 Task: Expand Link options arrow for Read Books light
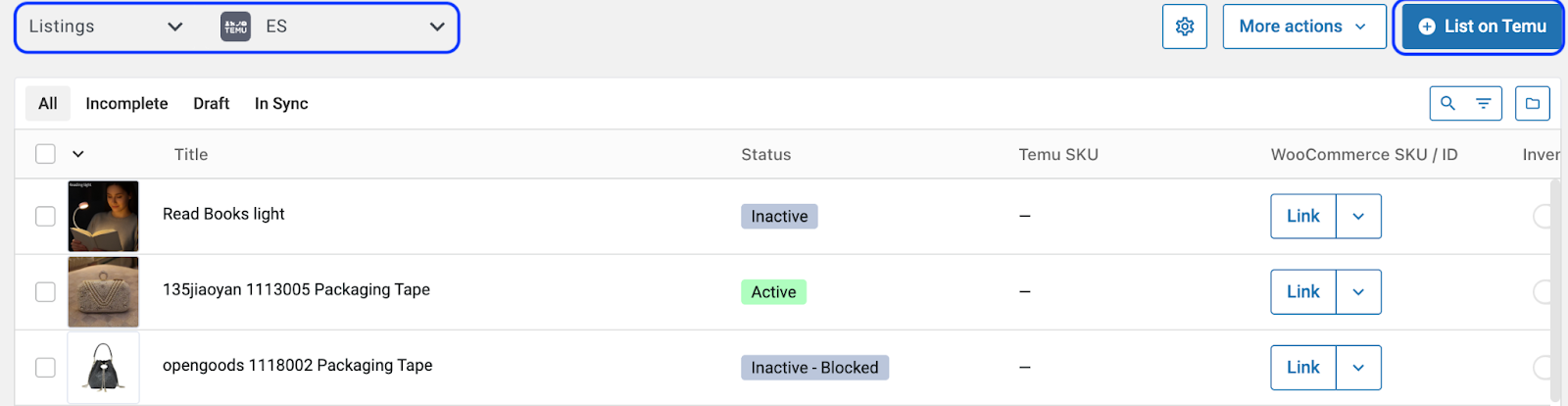1358,216
